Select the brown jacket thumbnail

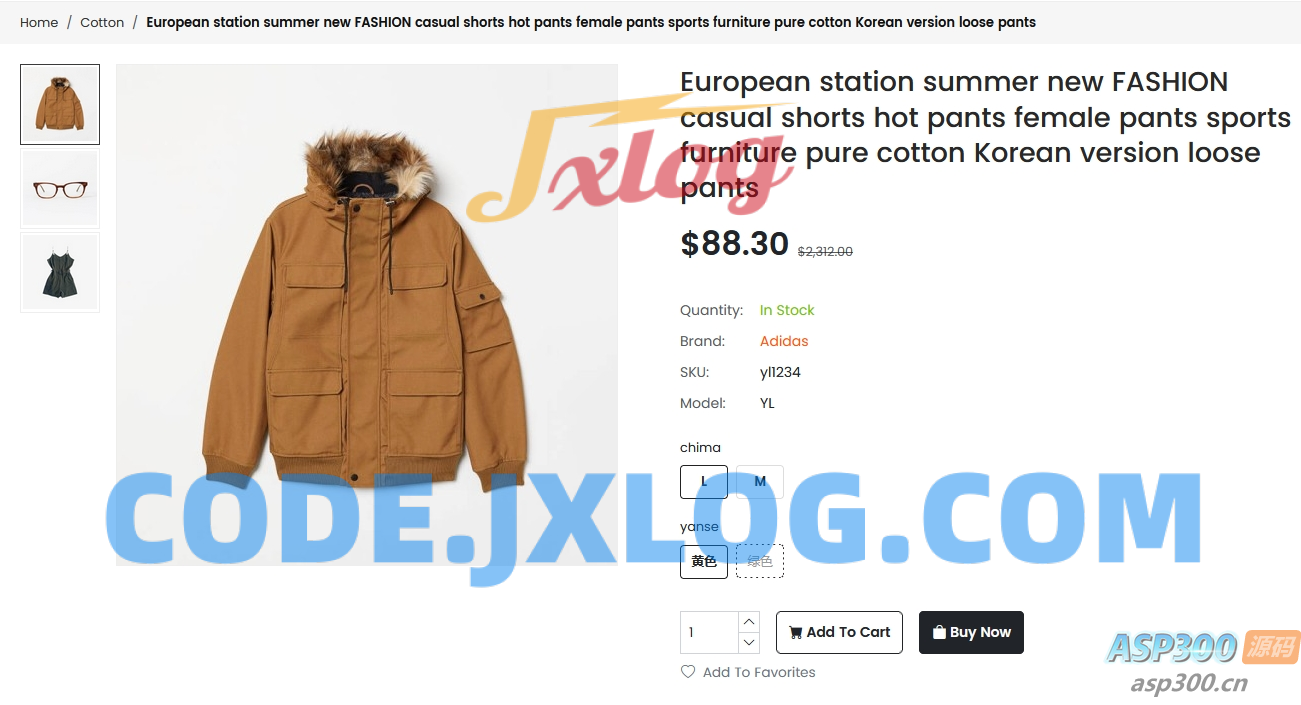click(60, 105)
